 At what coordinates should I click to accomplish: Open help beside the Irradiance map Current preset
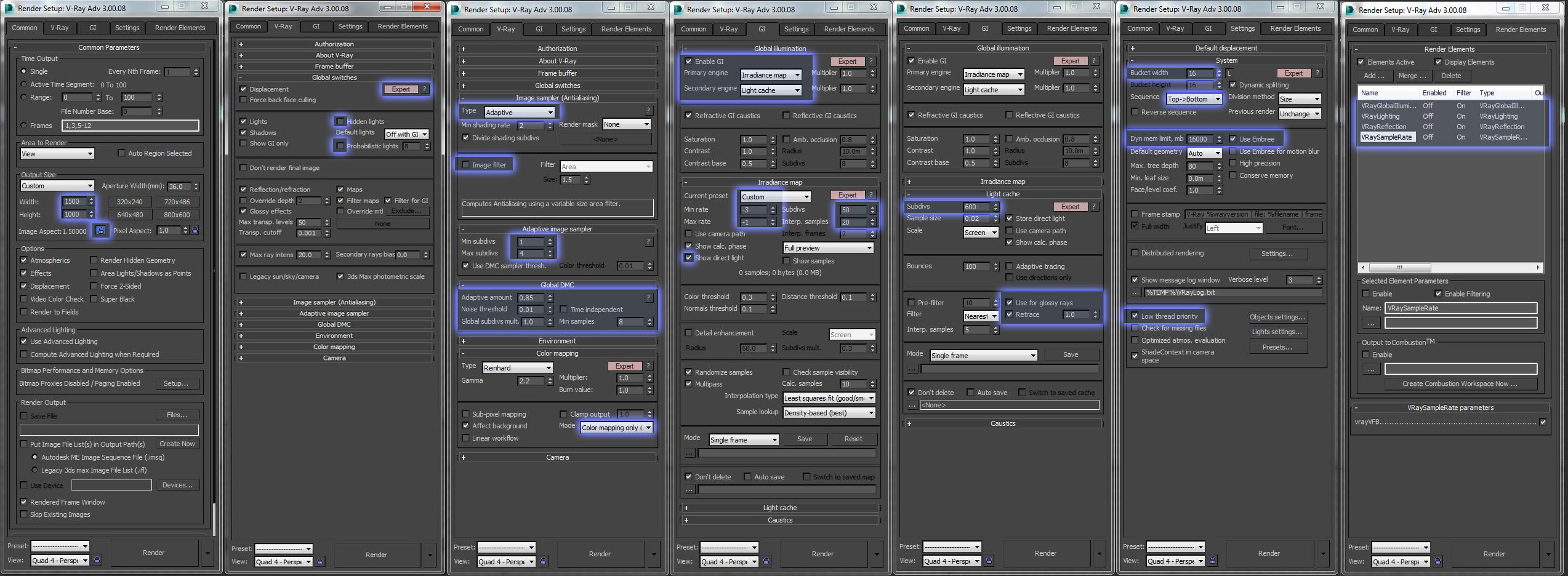pyautogui.click(x=871, y=195)
